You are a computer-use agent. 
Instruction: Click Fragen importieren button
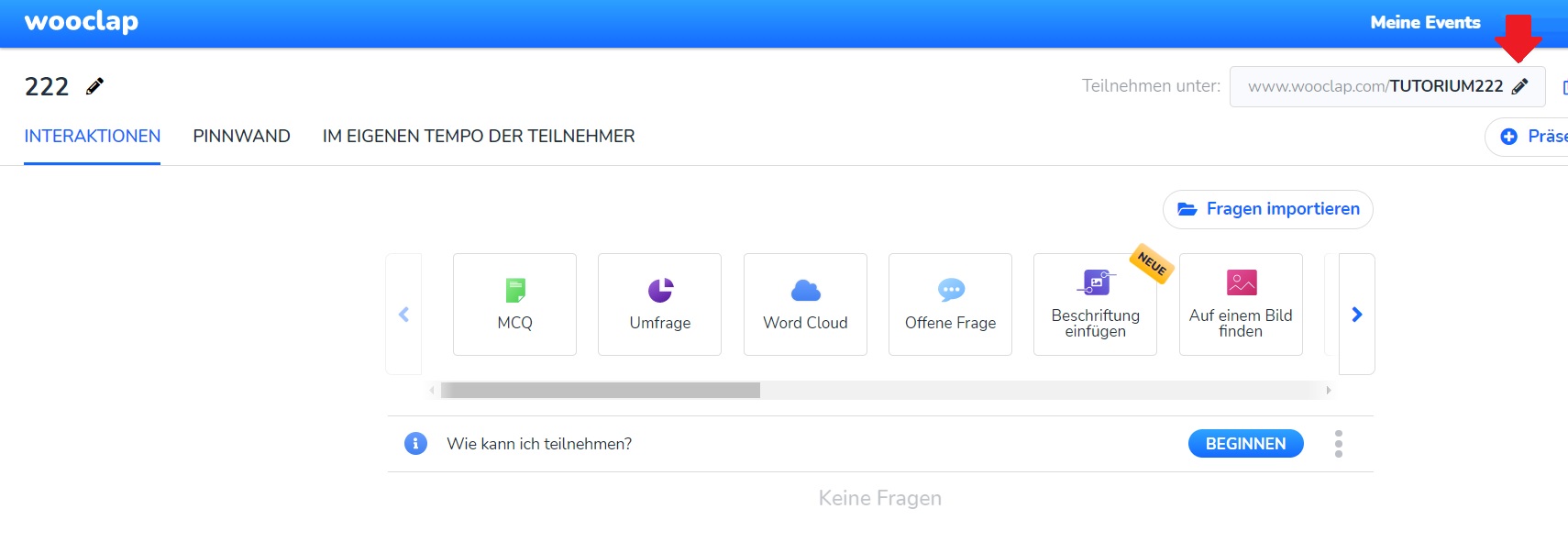pyautogui.click(x=1267, y=209)
